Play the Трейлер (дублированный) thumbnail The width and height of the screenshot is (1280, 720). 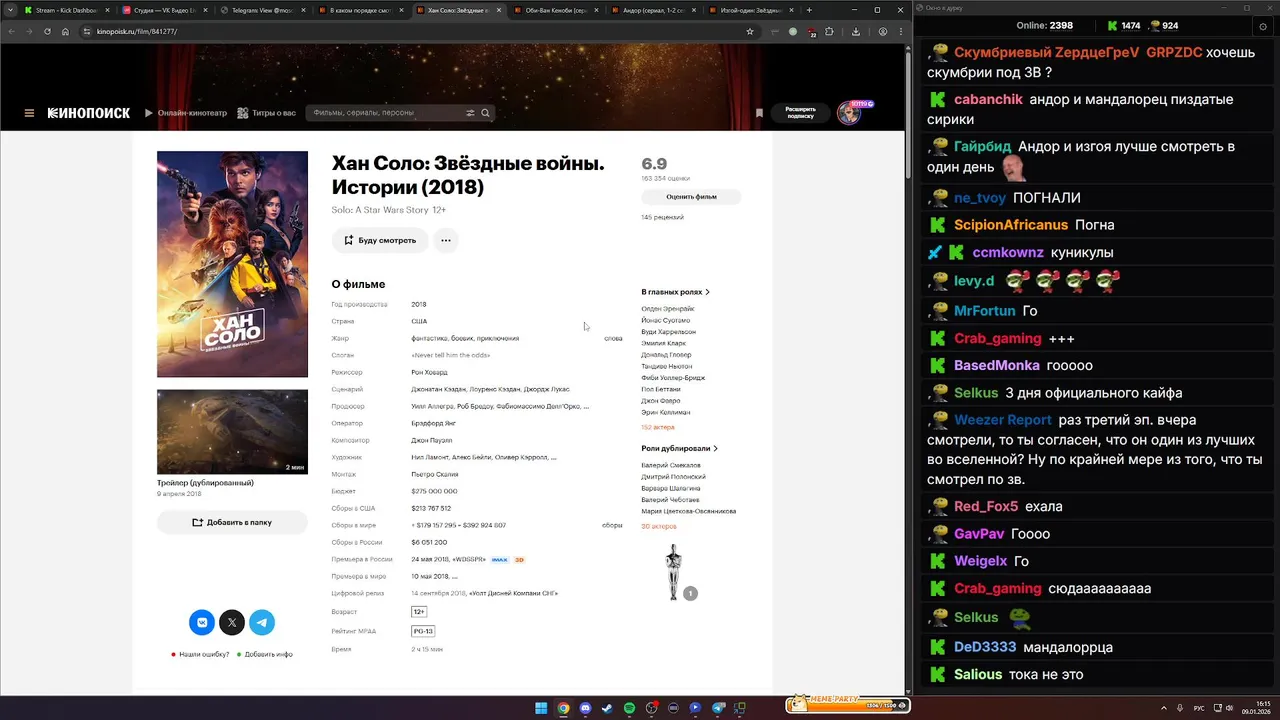(x=232, y=431)
